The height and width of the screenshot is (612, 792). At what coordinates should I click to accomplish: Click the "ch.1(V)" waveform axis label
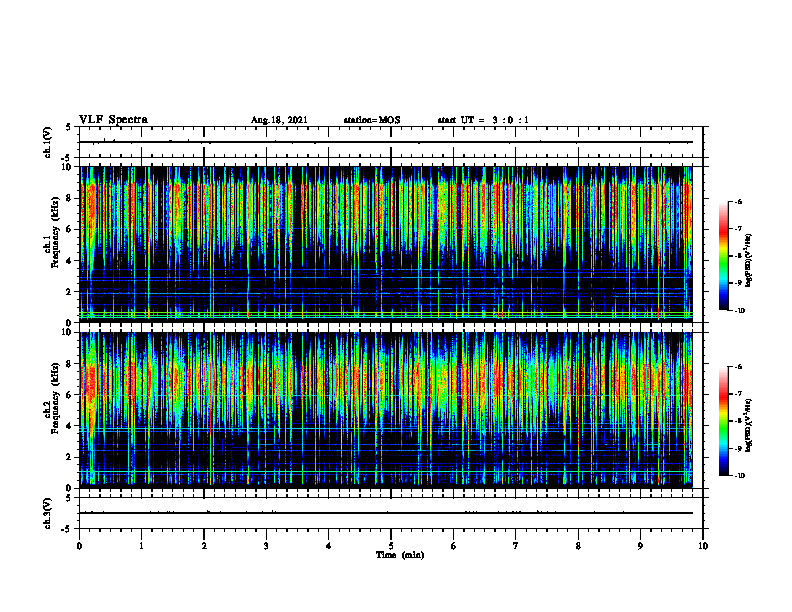point(47,142)
